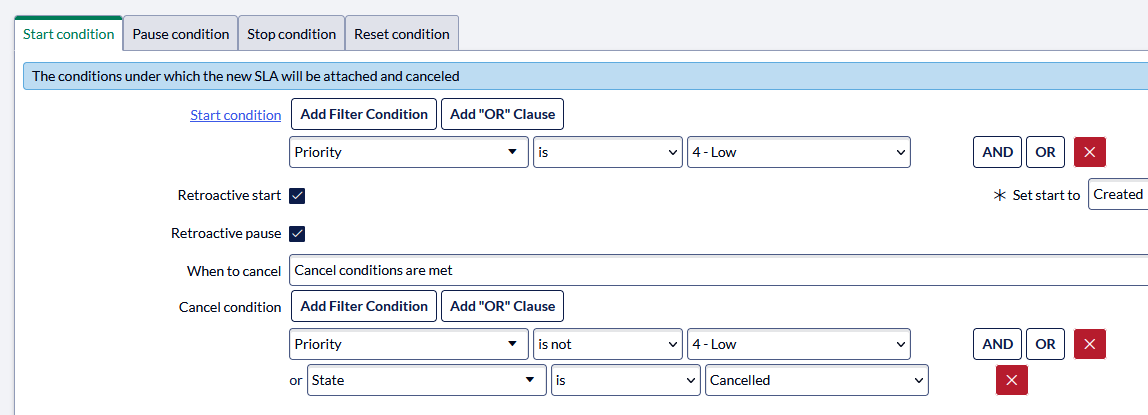Image resolution: width=1148 pixels, height=415 pixels.
Task: Open the Cancelled value dropdown
Action: pyautogui.click(x=817, y=380)
